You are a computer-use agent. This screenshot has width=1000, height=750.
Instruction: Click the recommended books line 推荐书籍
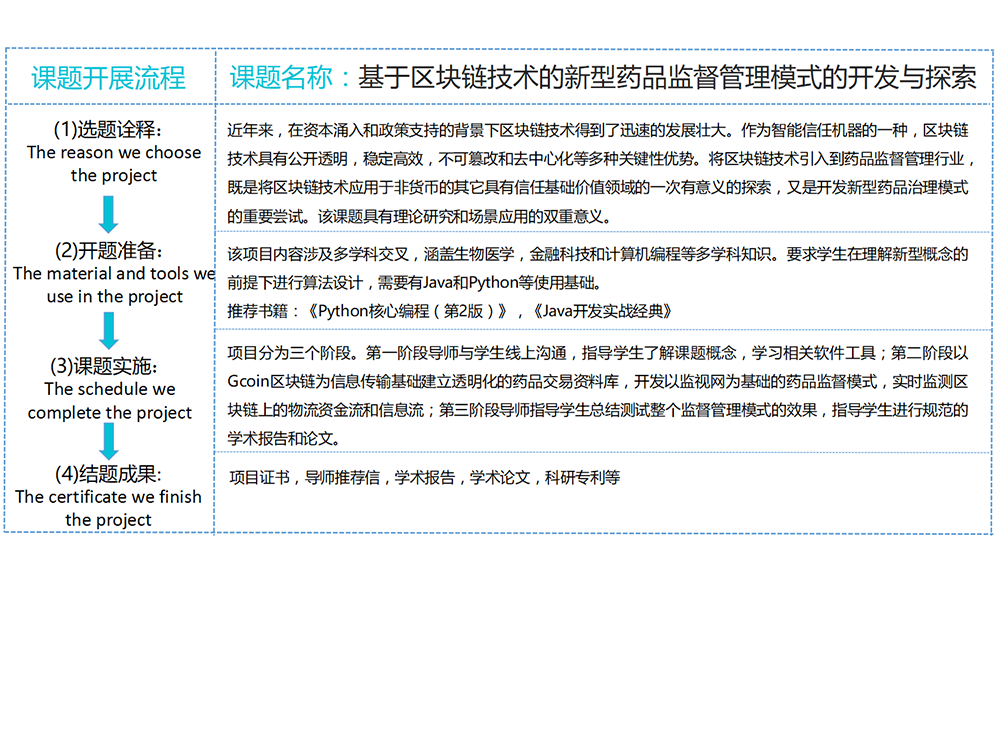pyautogui.click(x=449, y=311)
